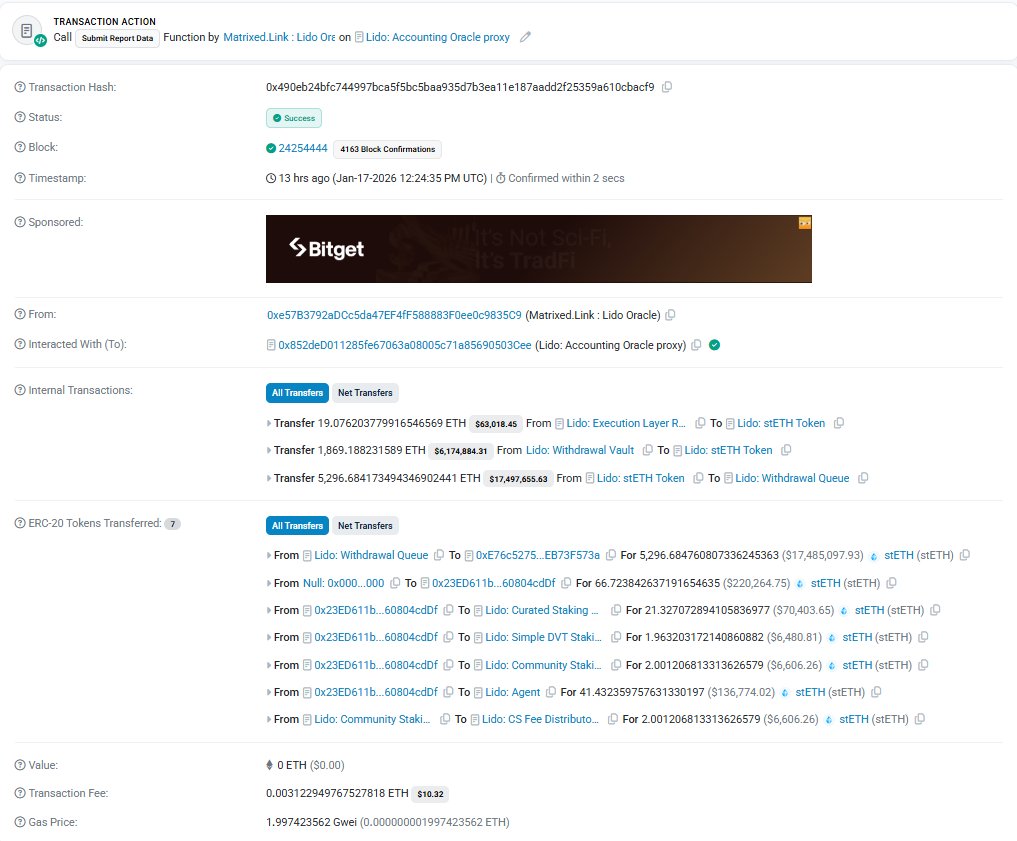Open help icon next to ERC-20 Tokens Transferred
Image resolution: width=1017 pixels, height=841 pixels.
coord(20,523)
